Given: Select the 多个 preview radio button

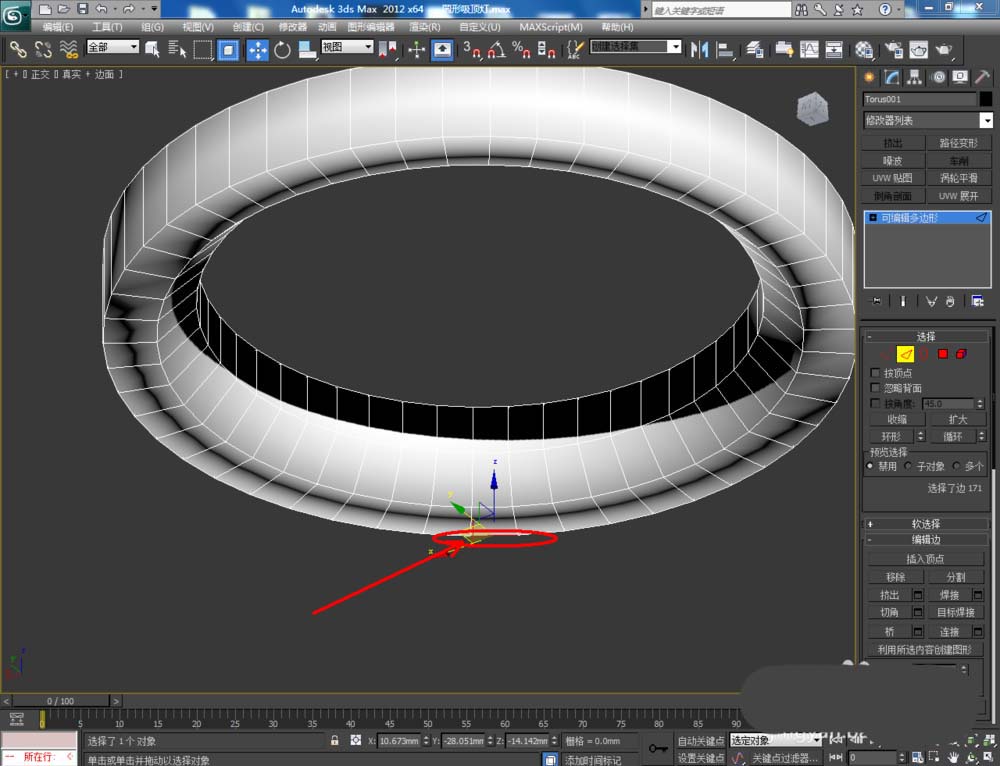Looking at the screenshot, I should click(955, 466).
